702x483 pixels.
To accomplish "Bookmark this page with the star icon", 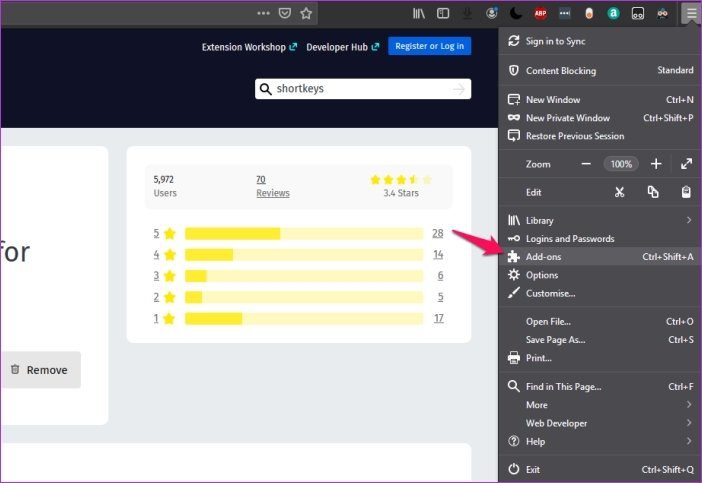I will tap(306, 13).
